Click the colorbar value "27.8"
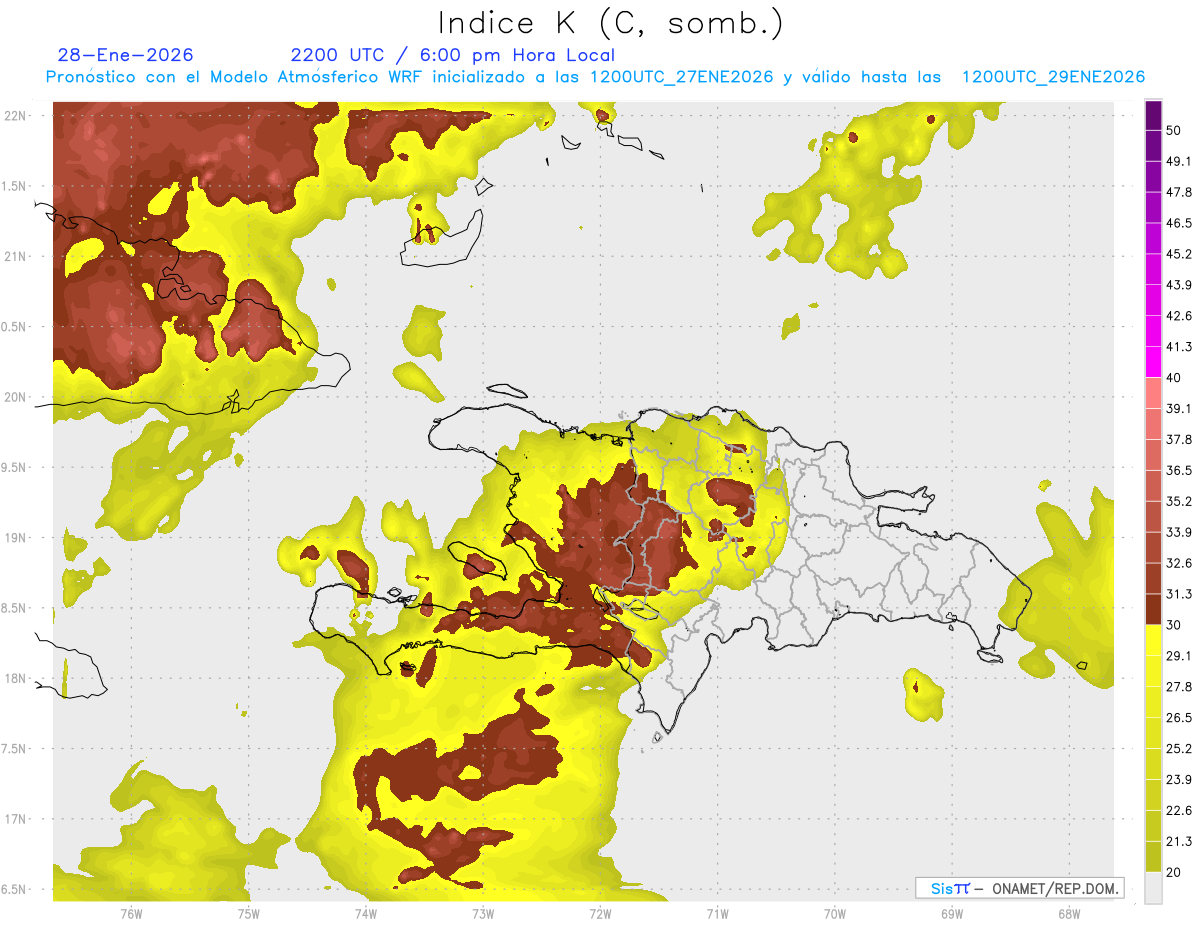The image size is (1200, 927). (x=1180, y=687)
